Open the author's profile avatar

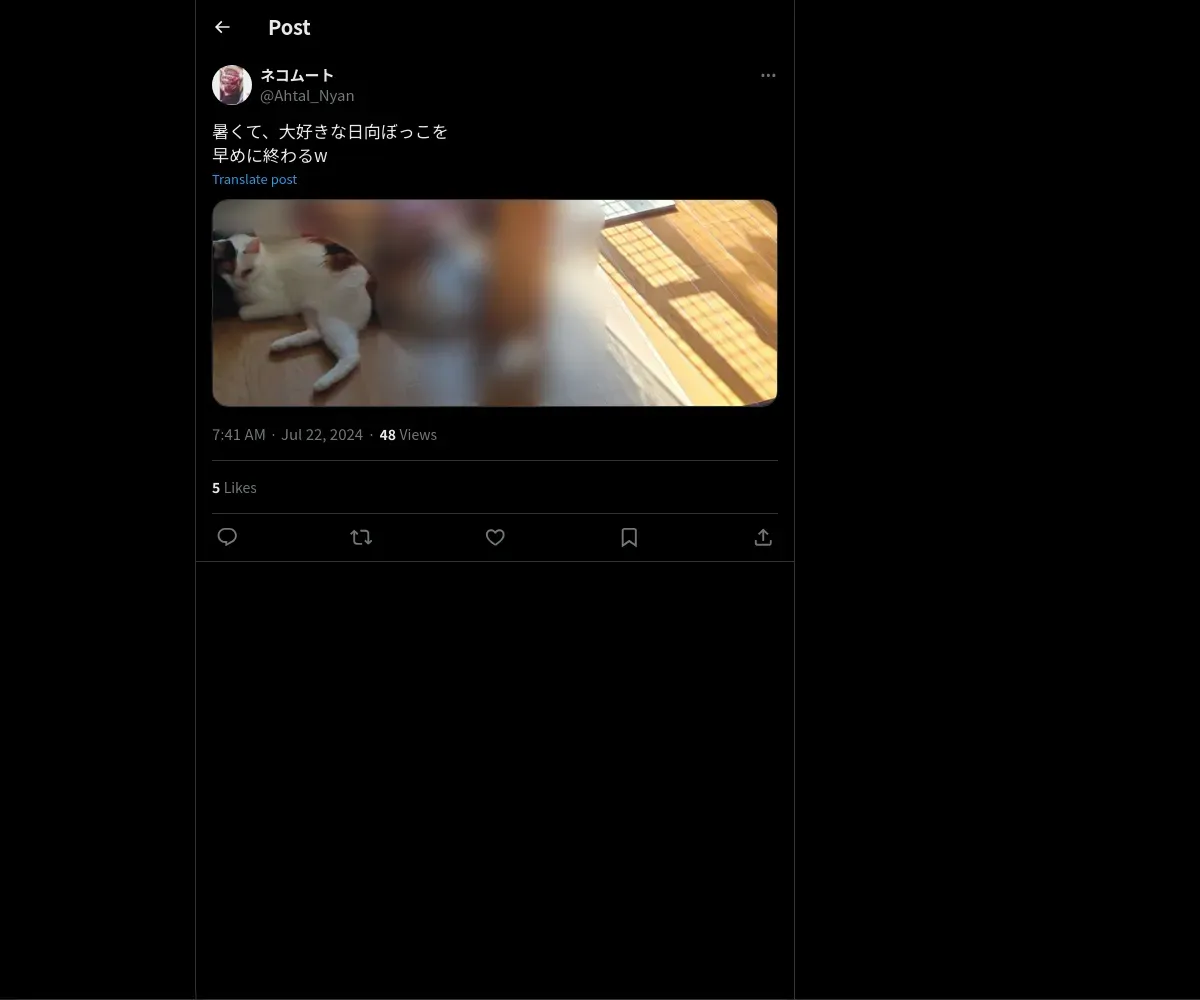tap(232, 85)
